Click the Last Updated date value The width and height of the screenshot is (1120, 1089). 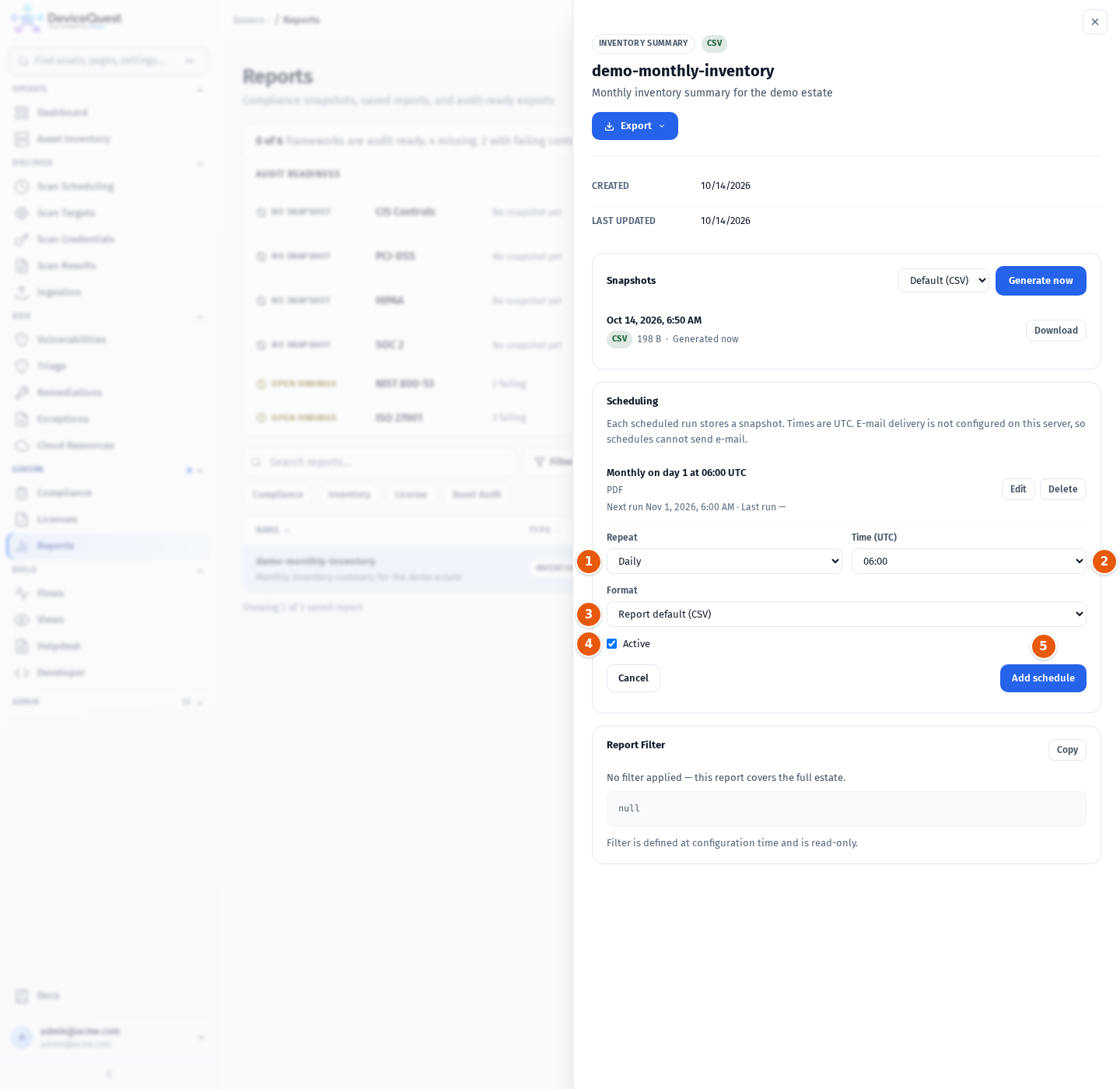[x=726, y=221]
